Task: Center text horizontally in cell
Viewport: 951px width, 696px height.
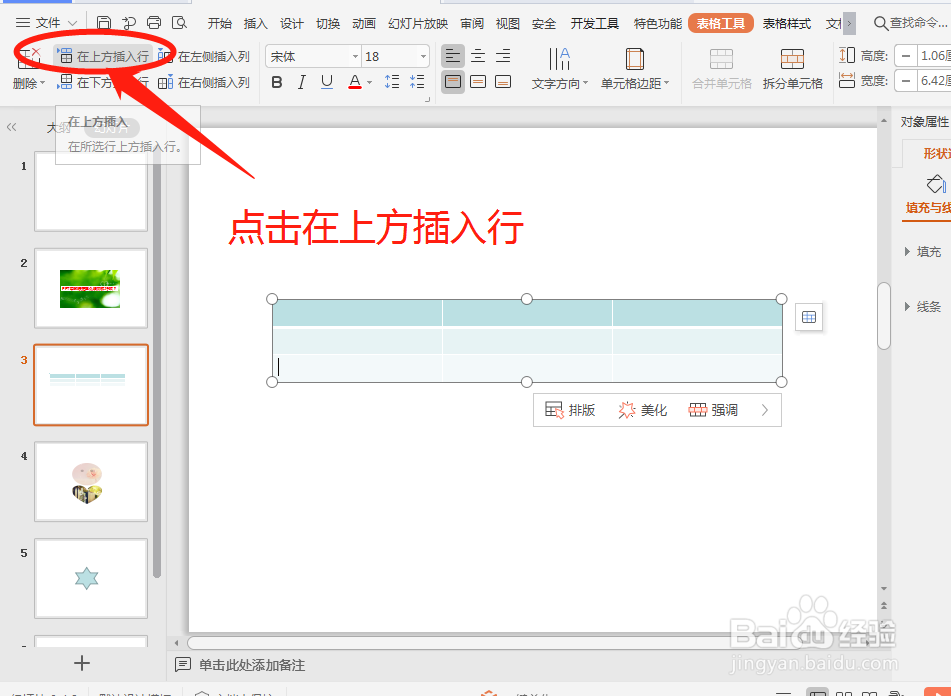Action: (x=478, y=56)
